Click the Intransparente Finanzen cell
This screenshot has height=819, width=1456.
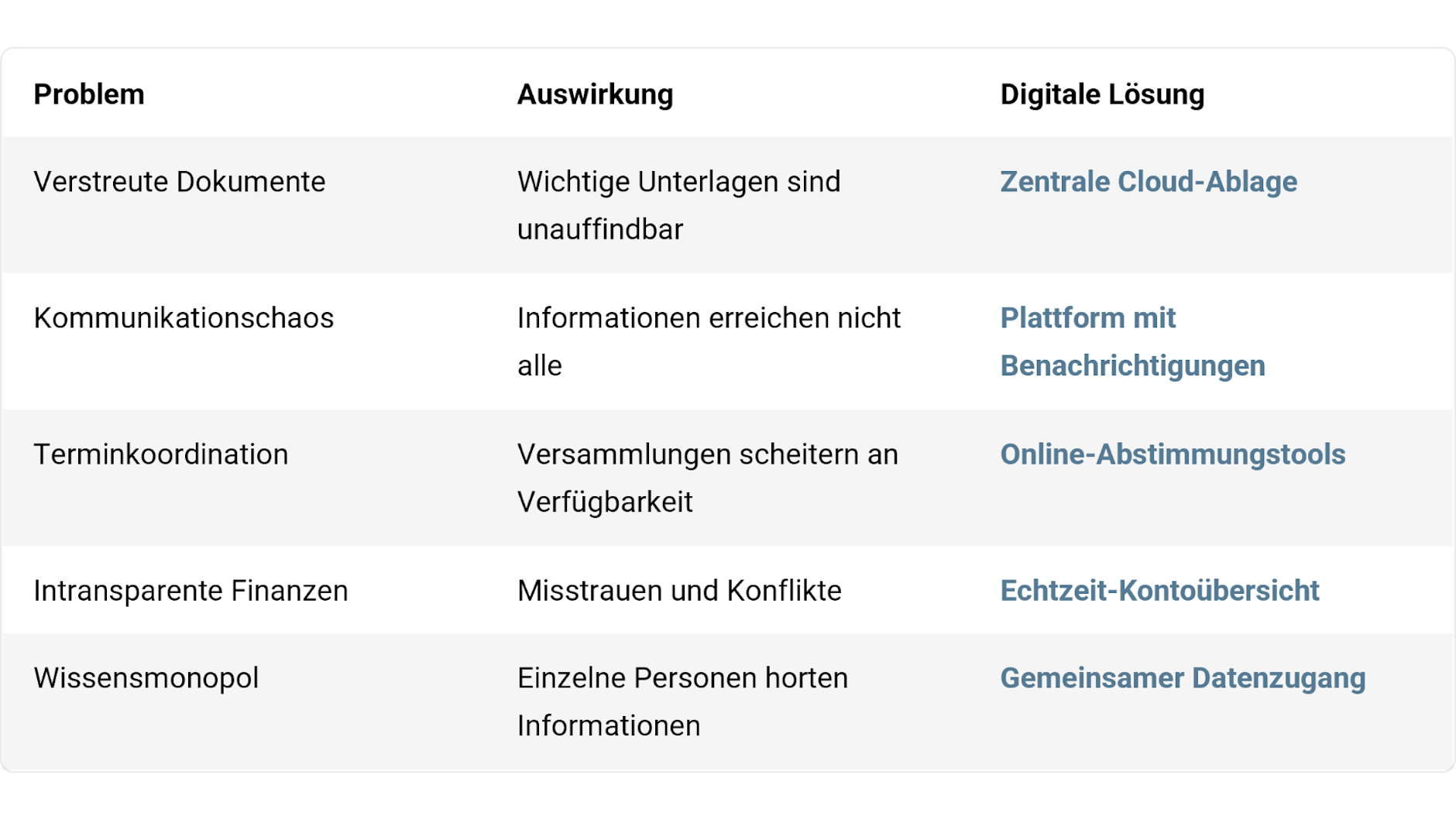(191, 591)
